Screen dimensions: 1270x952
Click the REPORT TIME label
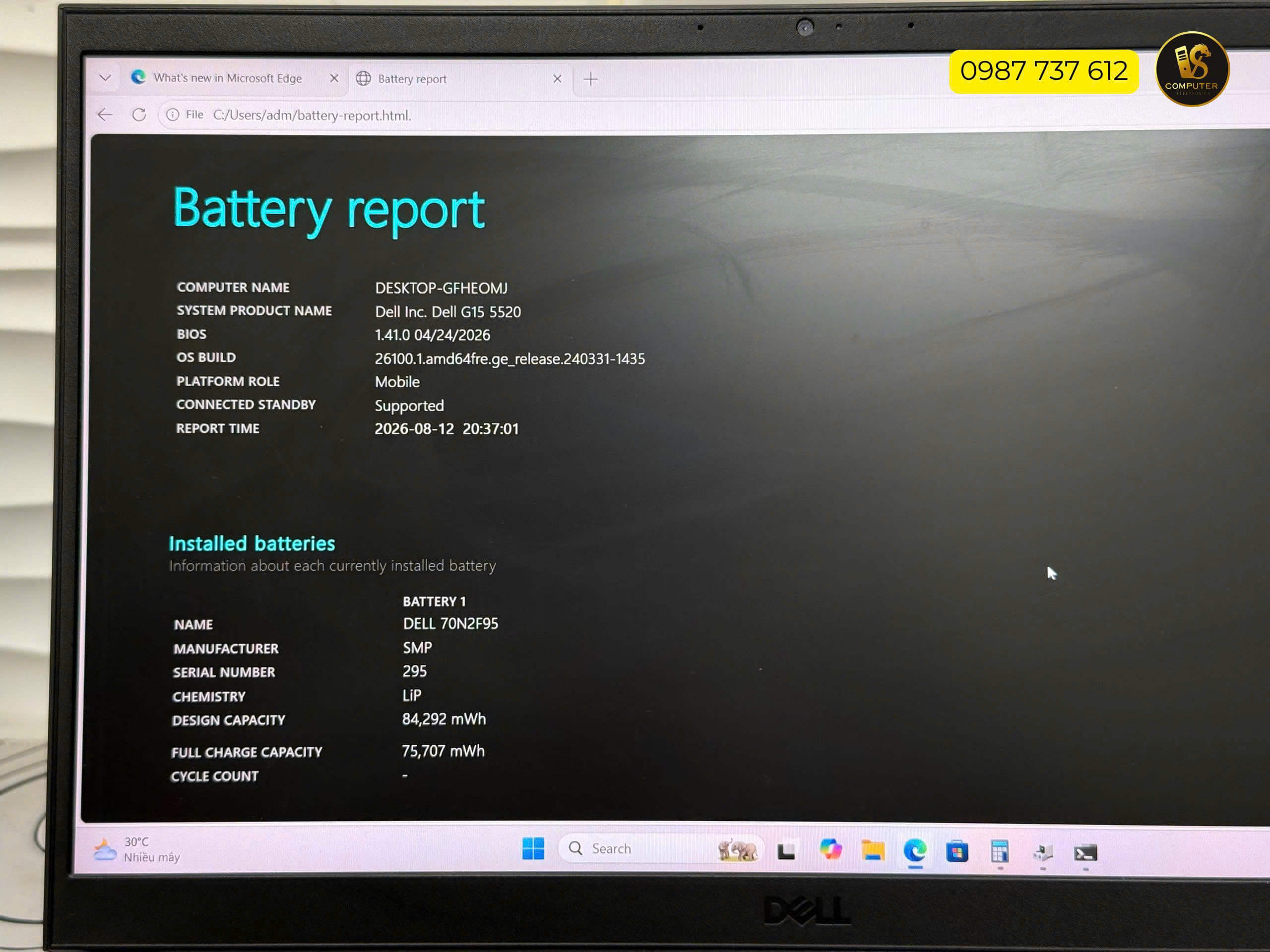pos(218,428)
